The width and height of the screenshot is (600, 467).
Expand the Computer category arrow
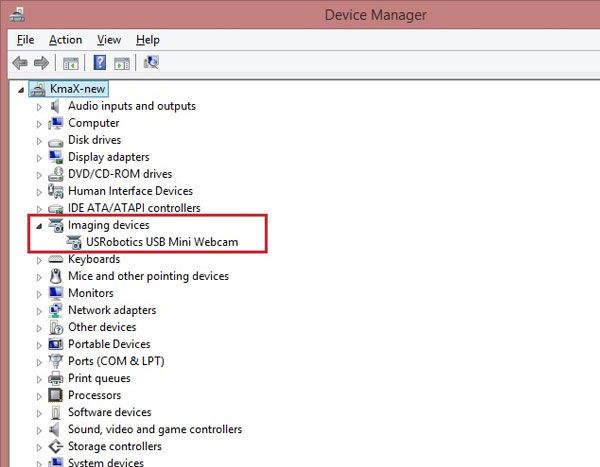click(x=39, y=124)
